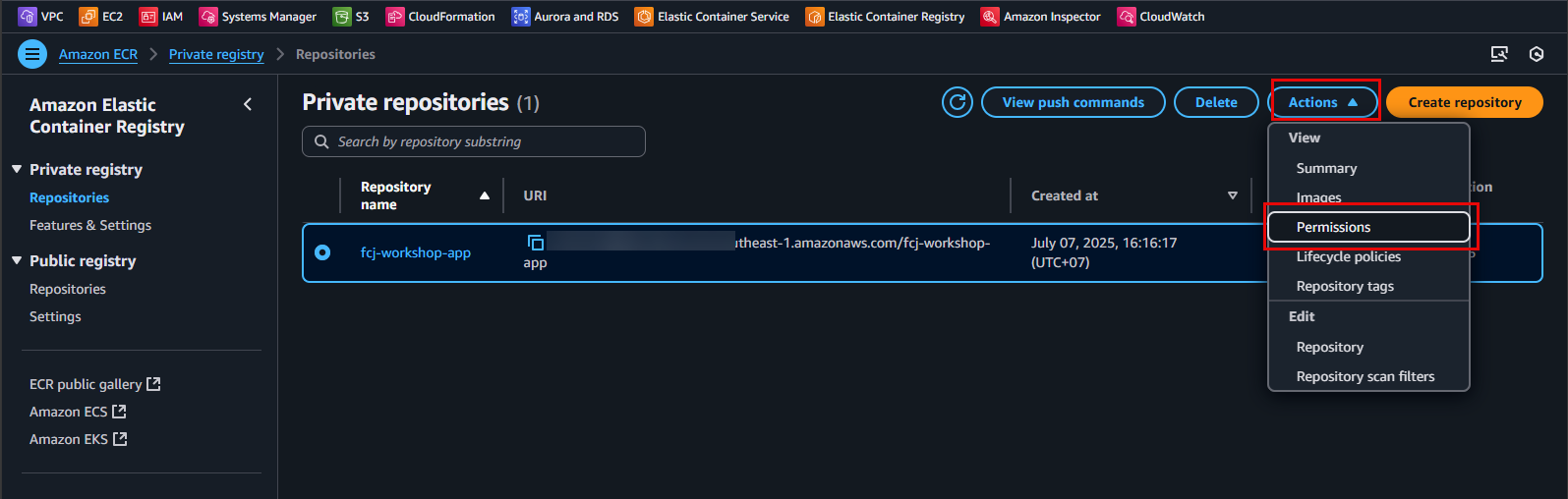
Task: Choose Permissions from the Actions menu
Action: coord(1368,227)
